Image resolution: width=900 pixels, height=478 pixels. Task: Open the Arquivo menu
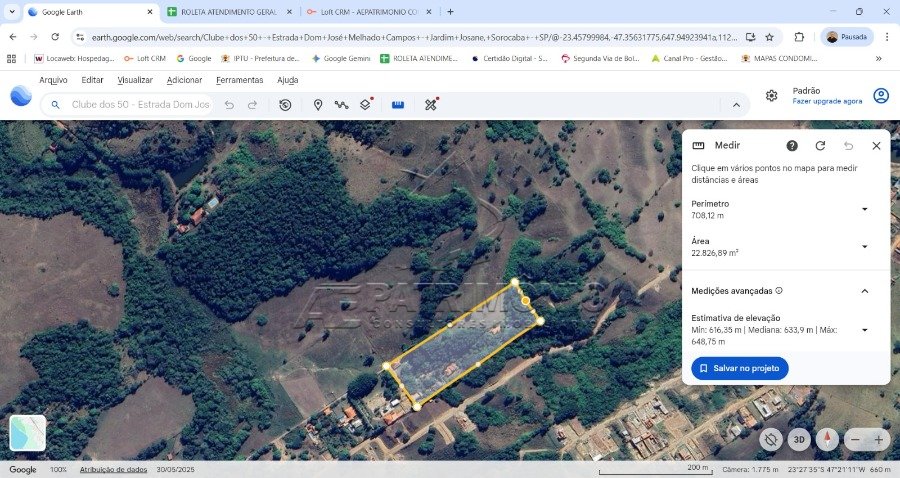click(53, 80)
